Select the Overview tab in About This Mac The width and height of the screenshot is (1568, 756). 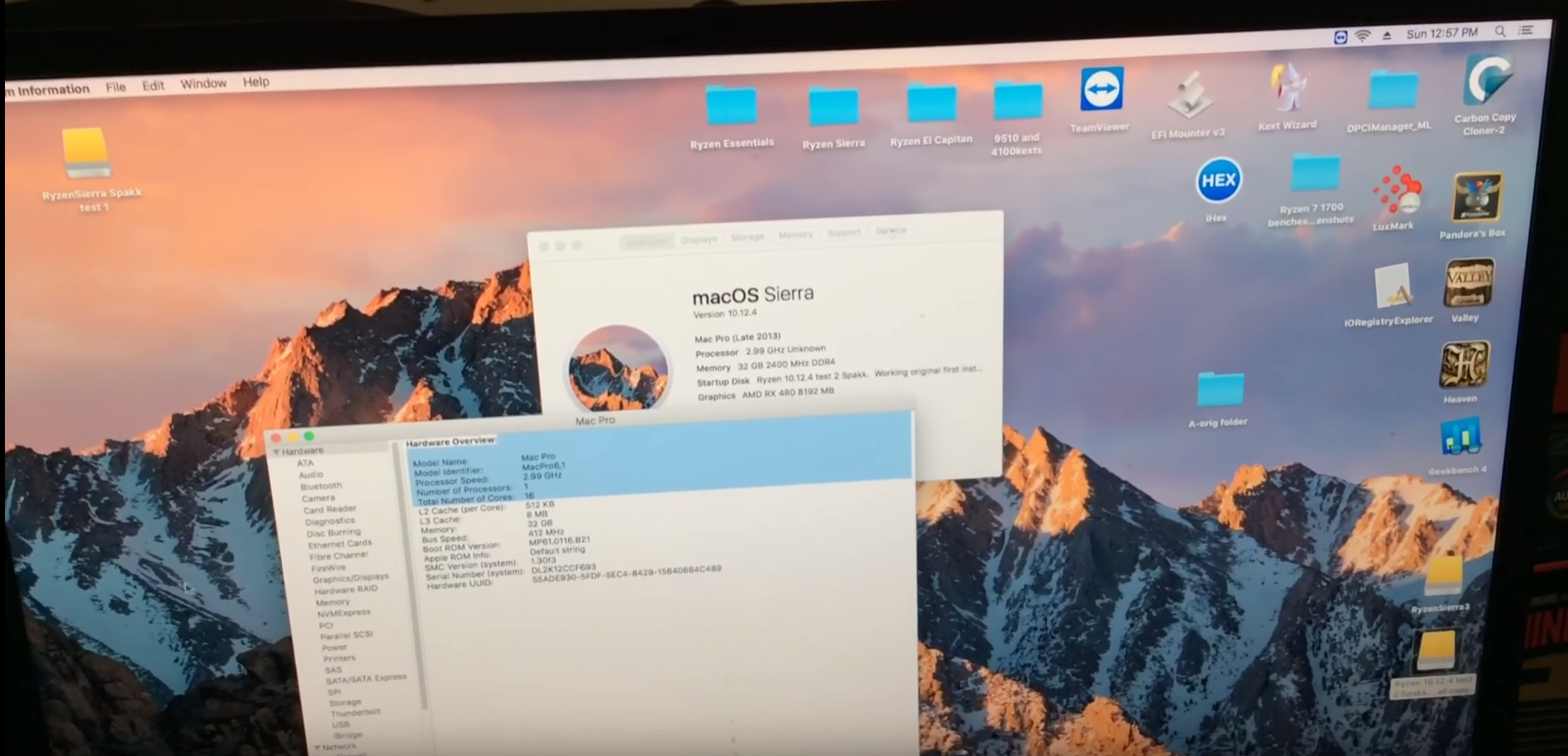tap(646, 242)
